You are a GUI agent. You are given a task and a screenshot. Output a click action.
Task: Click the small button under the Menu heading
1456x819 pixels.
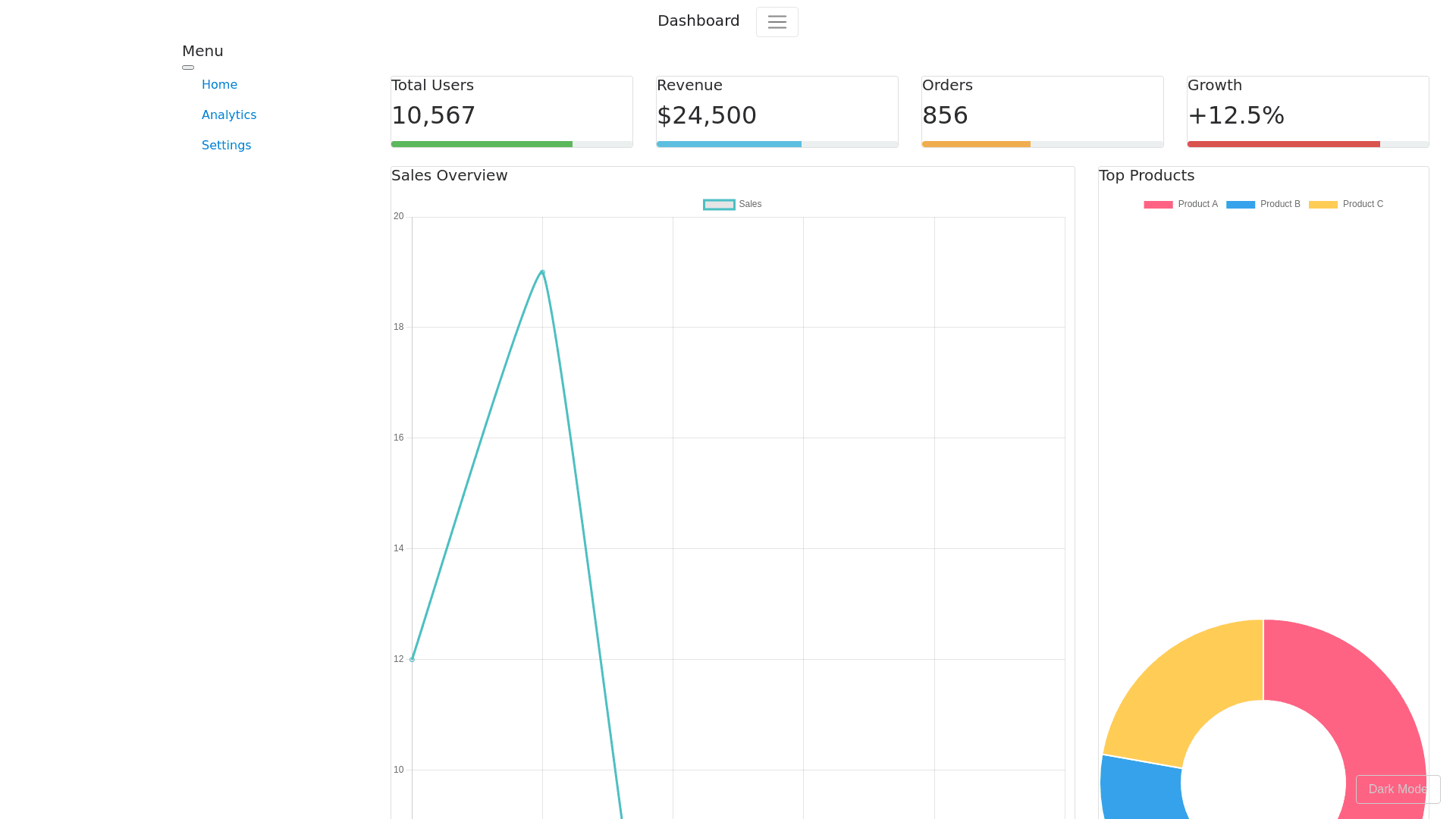188,67
